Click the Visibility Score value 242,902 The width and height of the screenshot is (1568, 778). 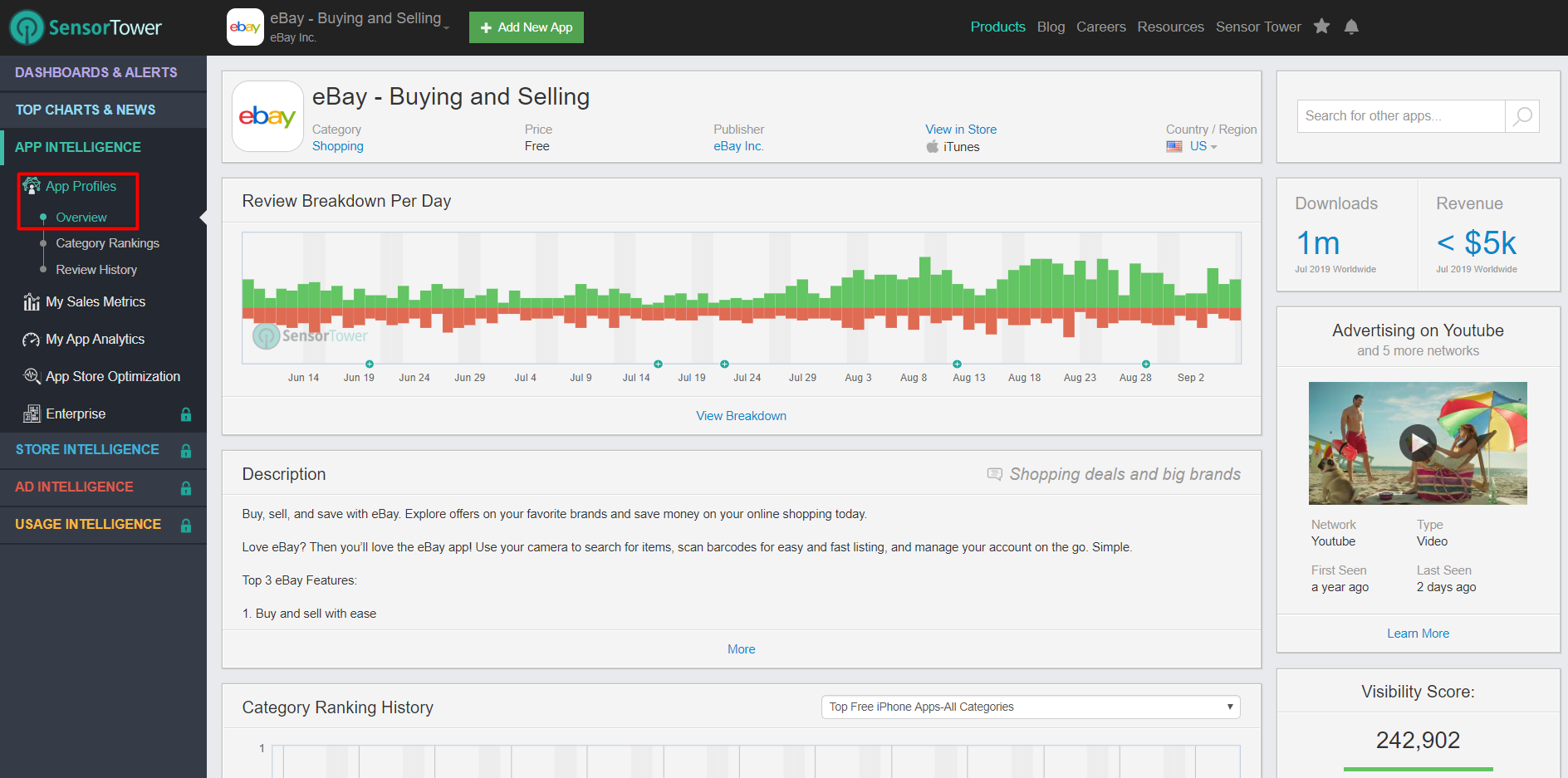[1418, 740]
